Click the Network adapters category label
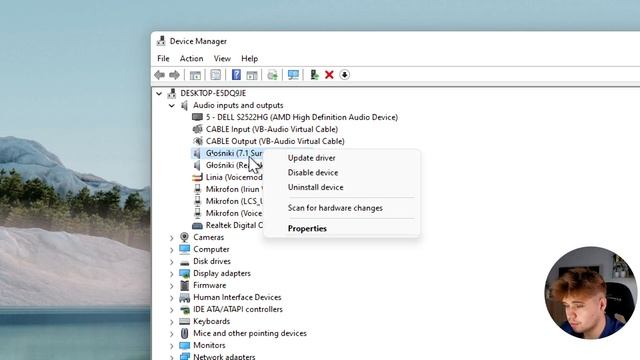Viewport: 640px width, 360px height. tap(224, 357)
